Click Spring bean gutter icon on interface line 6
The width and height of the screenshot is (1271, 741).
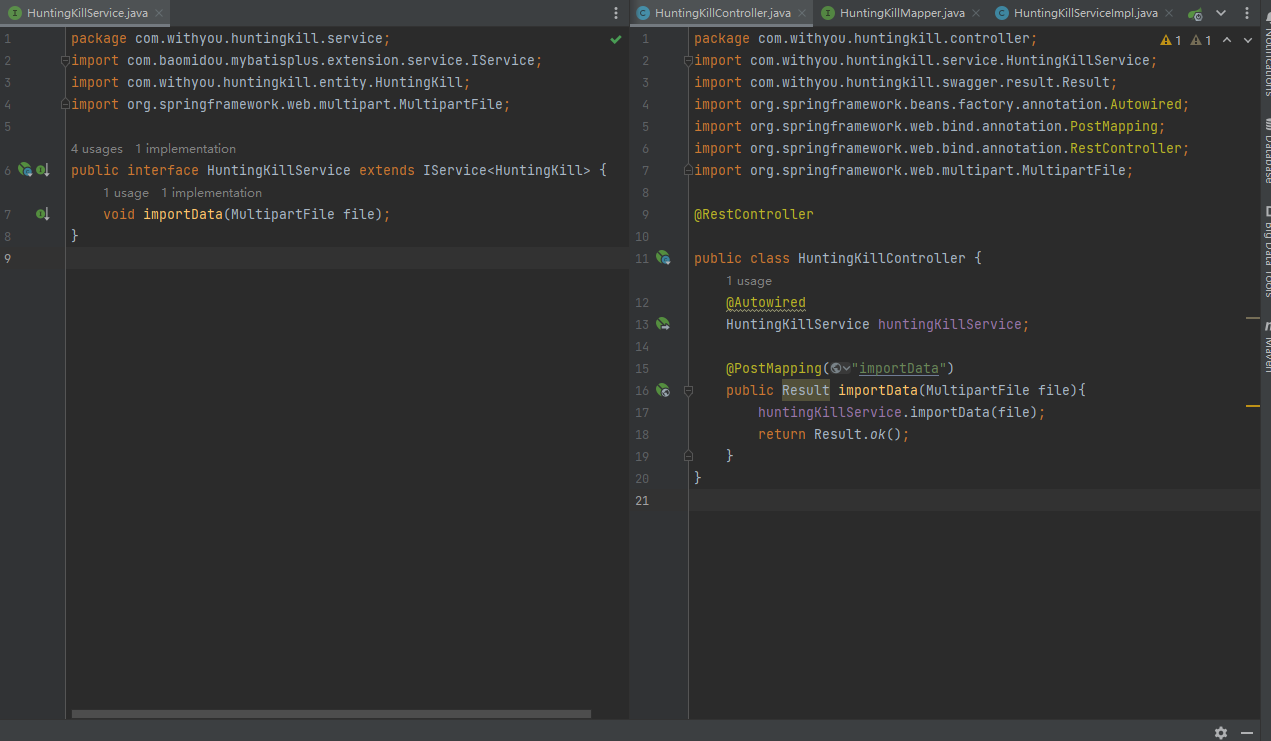(25, 170)
